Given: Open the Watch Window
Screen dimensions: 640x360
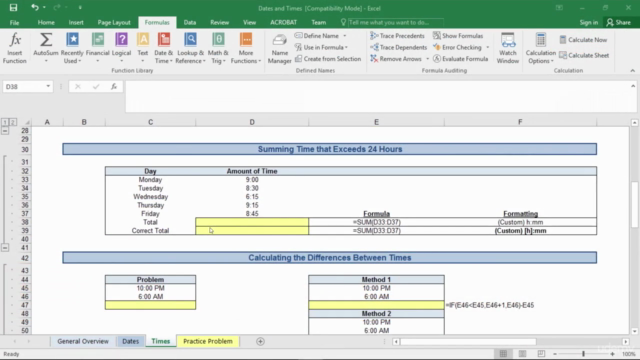Looking at the screenshot, I should click(x=508, y=48).
